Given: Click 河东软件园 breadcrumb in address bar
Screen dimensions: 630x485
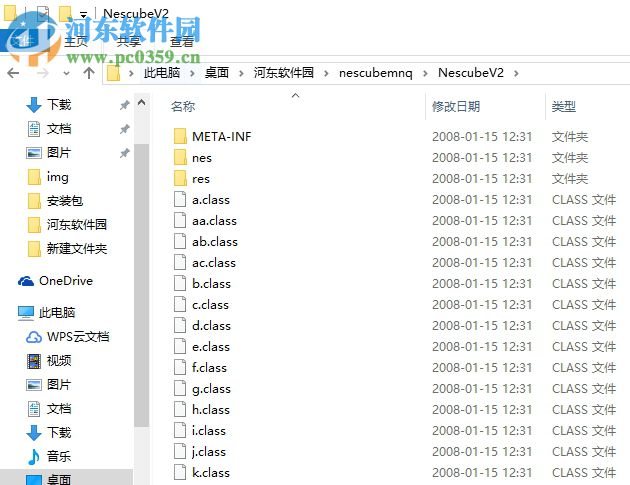Looking at the screenshot, I should tap(284, 73).
